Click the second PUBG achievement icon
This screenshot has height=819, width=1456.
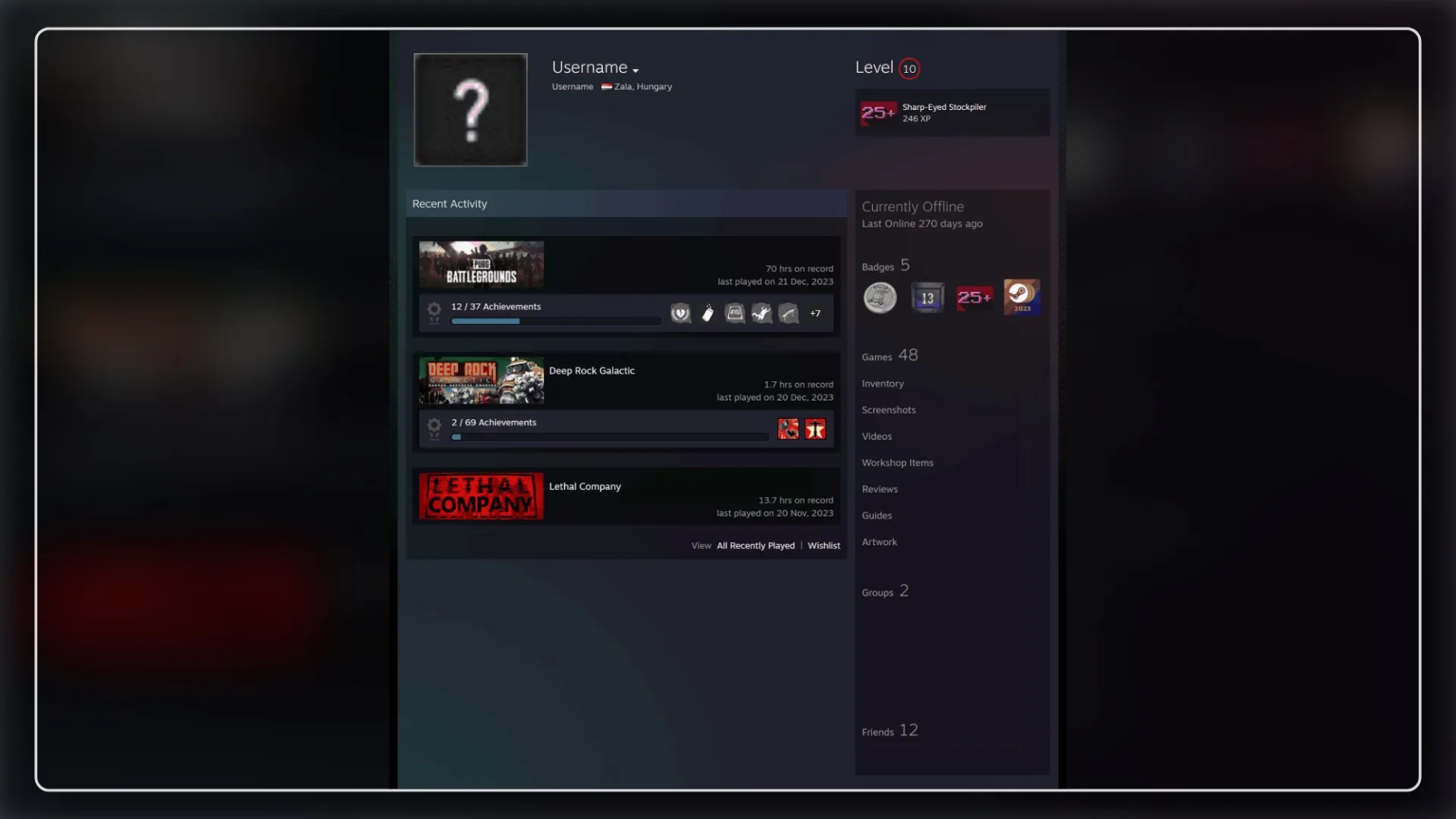708,313
